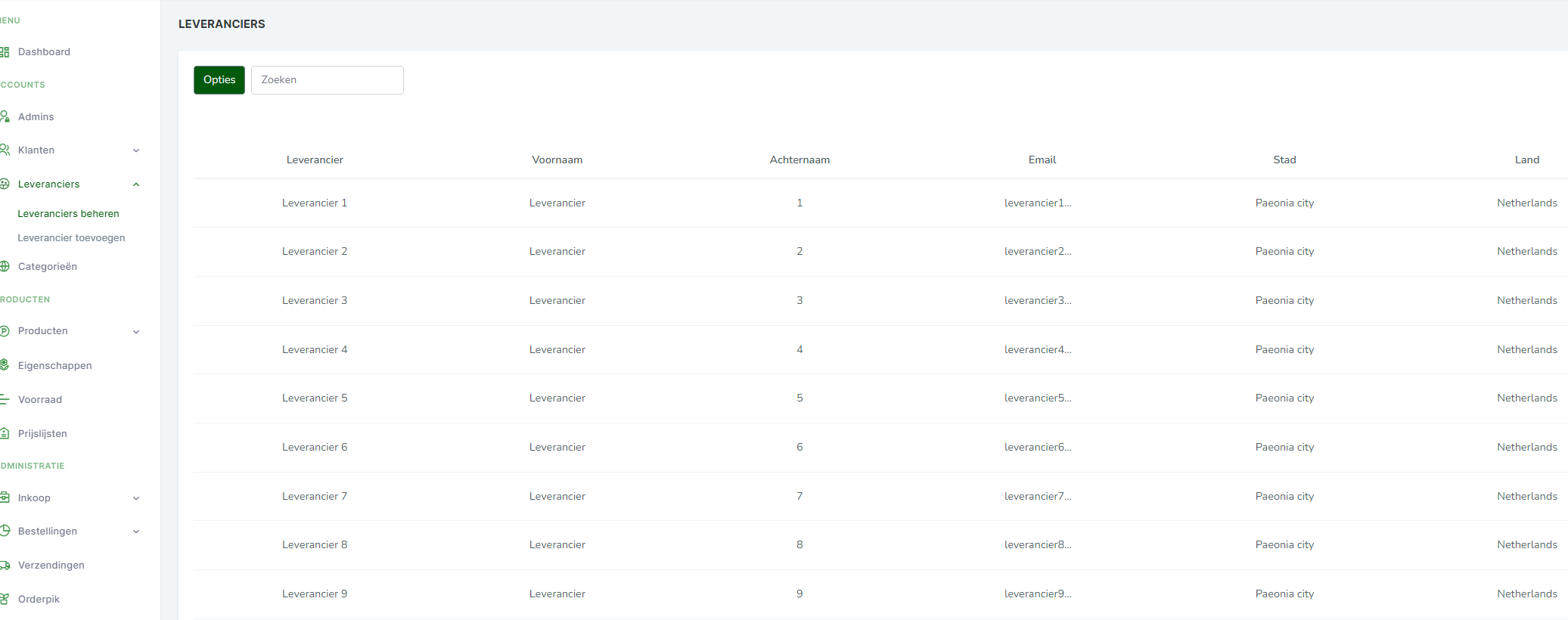This screenshot has width=1568, height=620.
Task: Open the Verzendingen page
Action: click(x=51, y=566)
